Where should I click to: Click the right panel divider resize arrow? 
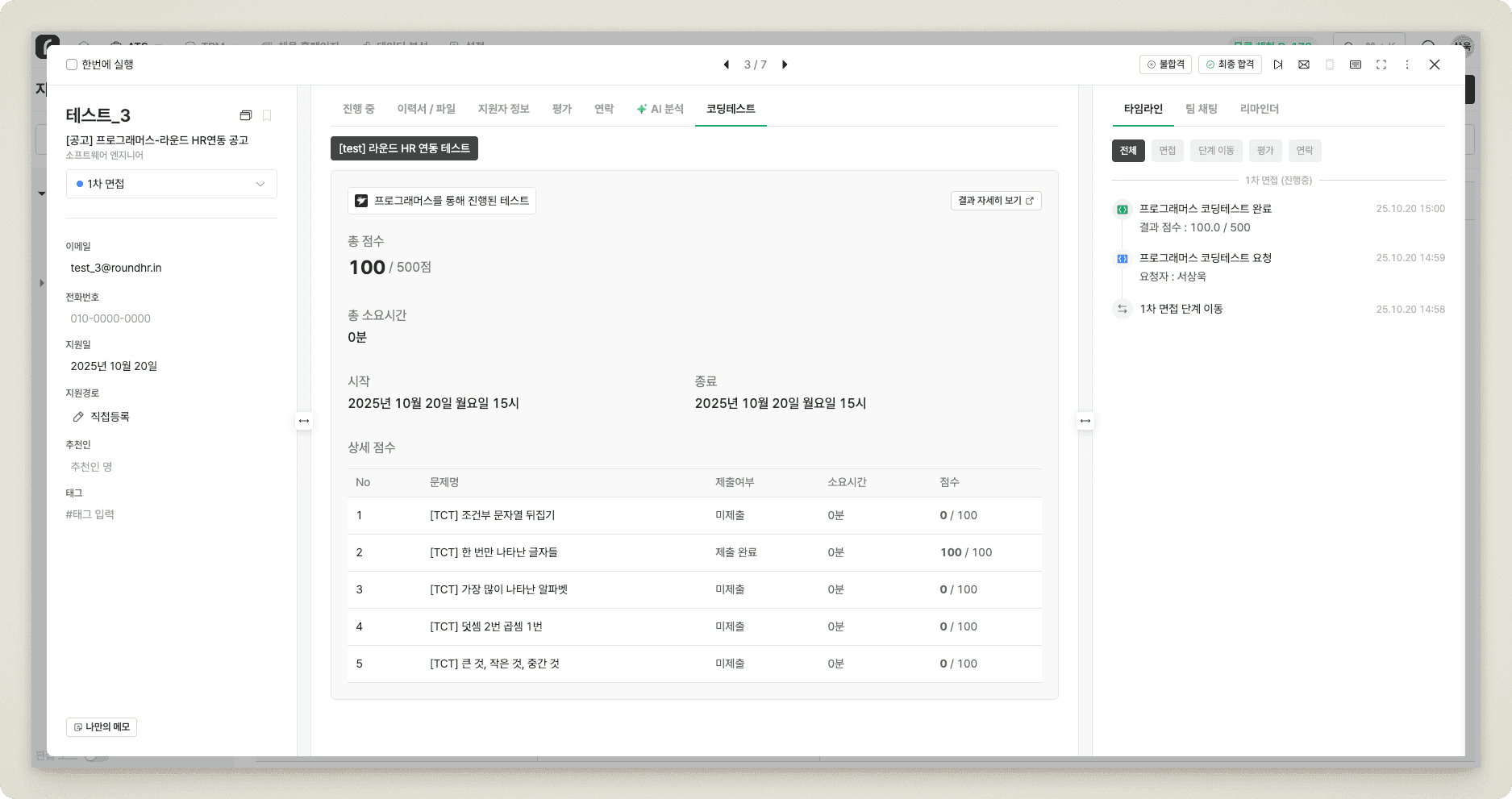click(x=1085, y=421)
